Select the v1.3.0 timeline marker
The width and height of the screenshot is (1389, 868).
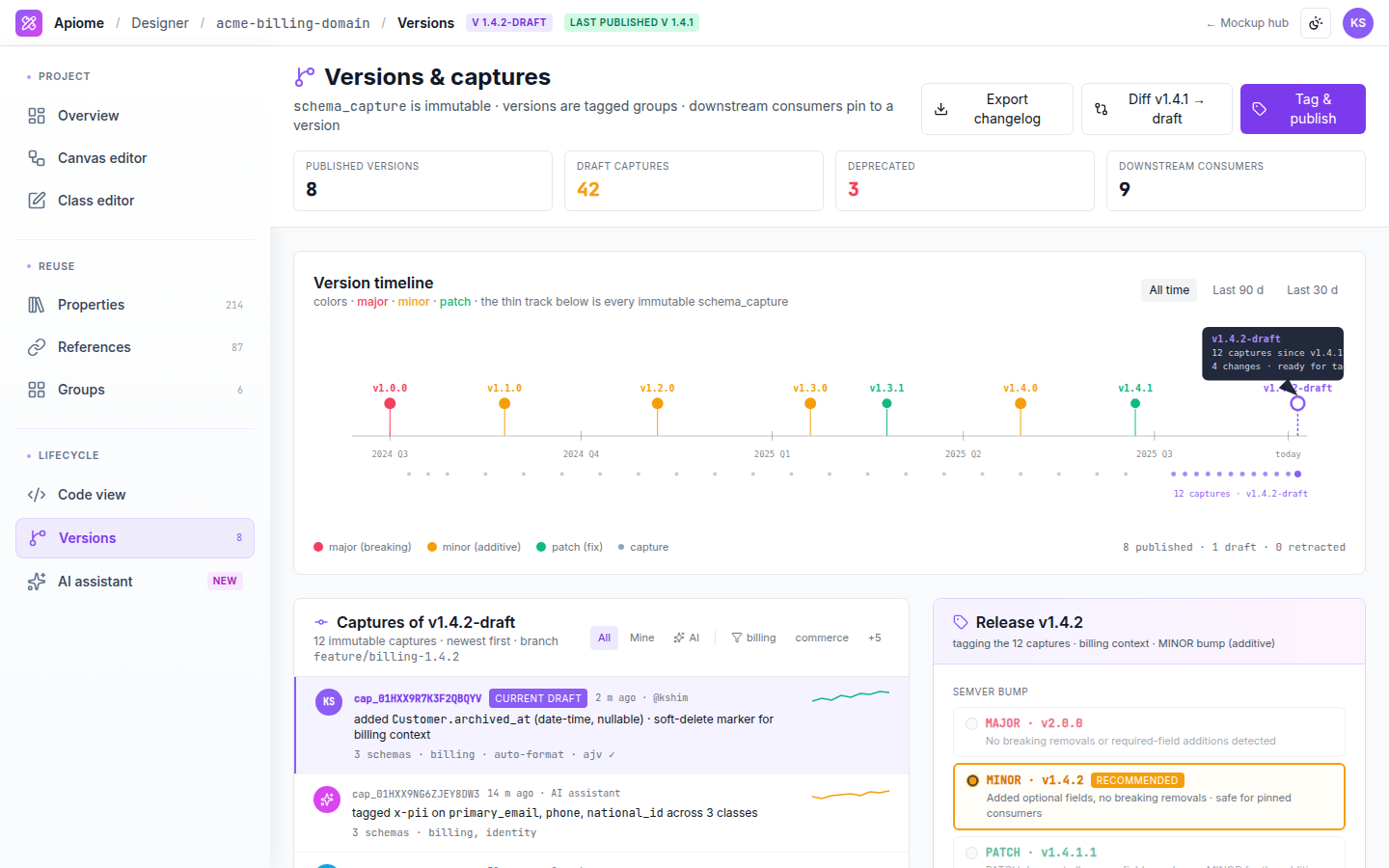point(810,403)
